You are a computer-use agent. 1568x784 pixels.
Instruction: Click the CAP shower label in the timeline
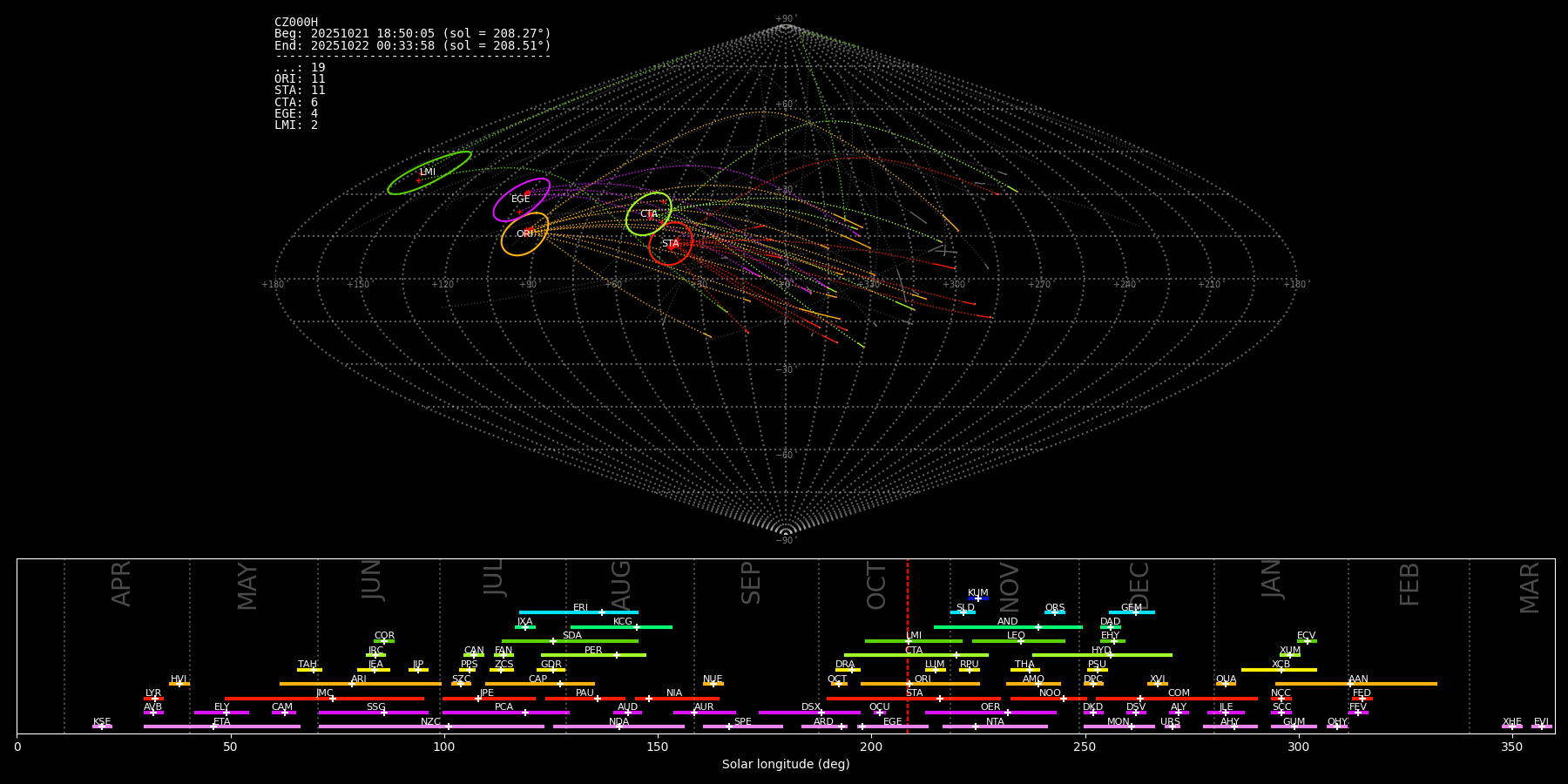click(537, 679)
